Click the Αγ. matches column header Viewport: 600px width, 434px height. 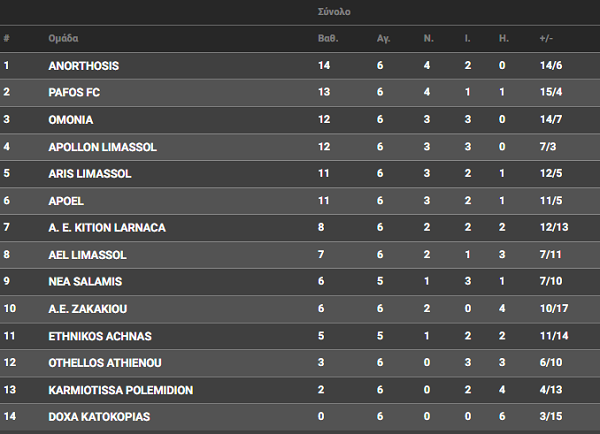click(x=383, y=38)
